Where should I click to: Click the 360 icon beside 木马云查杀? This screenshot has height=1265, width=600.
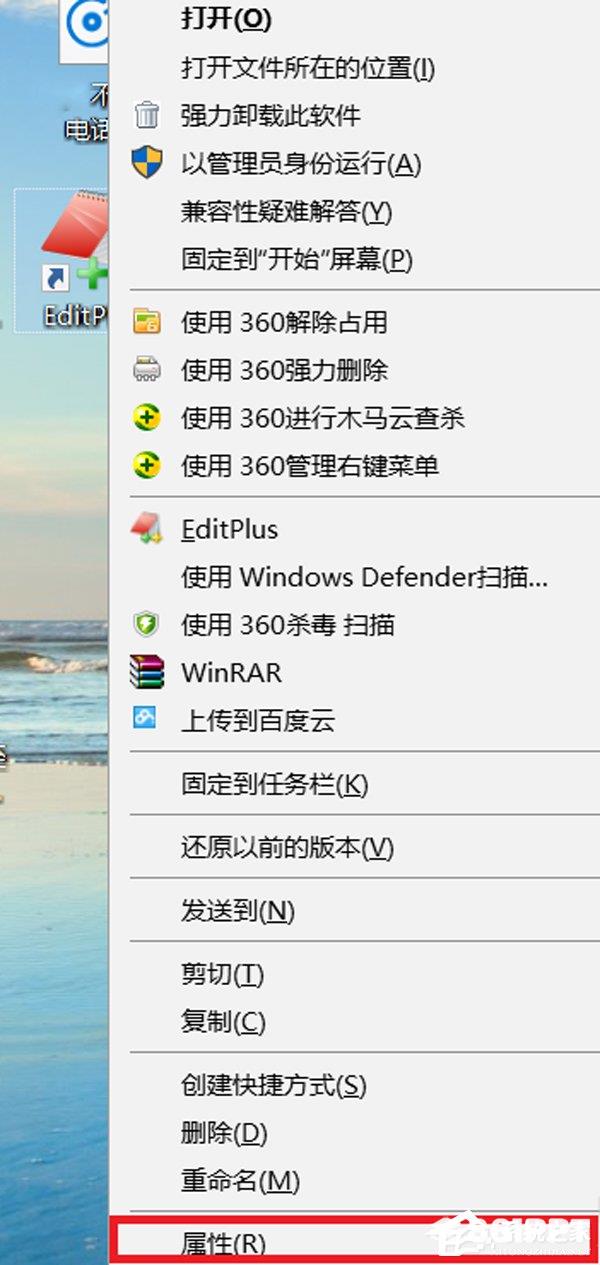click(147, 418)
